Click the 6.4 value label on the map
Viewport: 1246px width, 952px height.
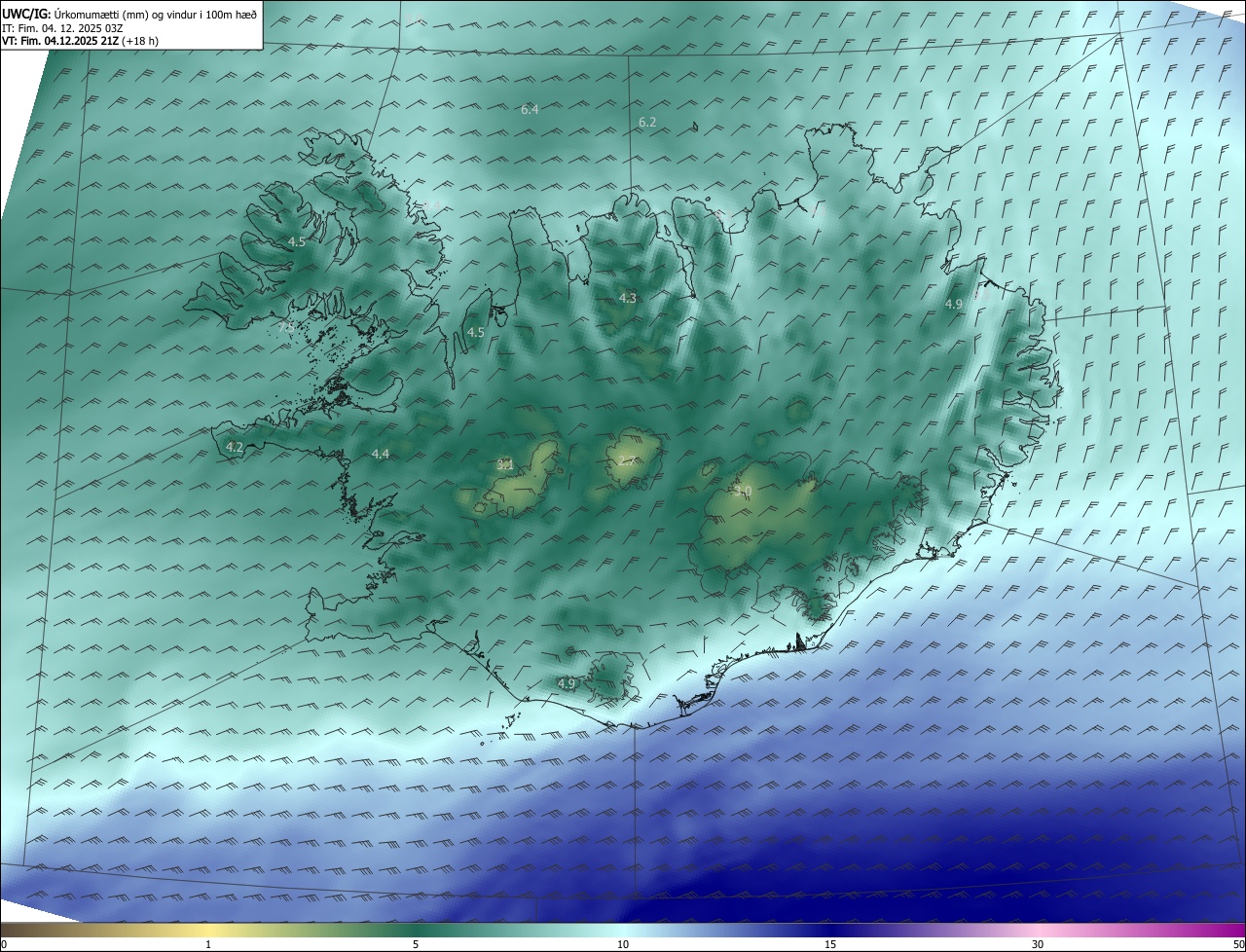(x=530, y=110)
